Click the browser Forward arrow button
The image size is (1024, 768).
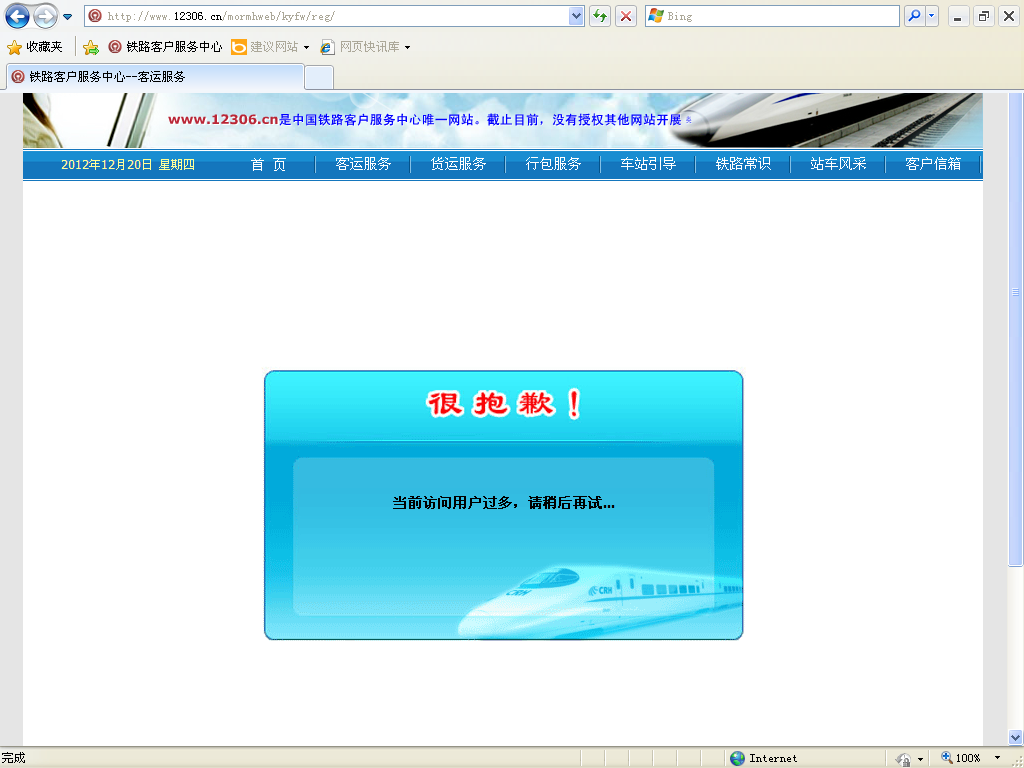click(x=45, y=16)
